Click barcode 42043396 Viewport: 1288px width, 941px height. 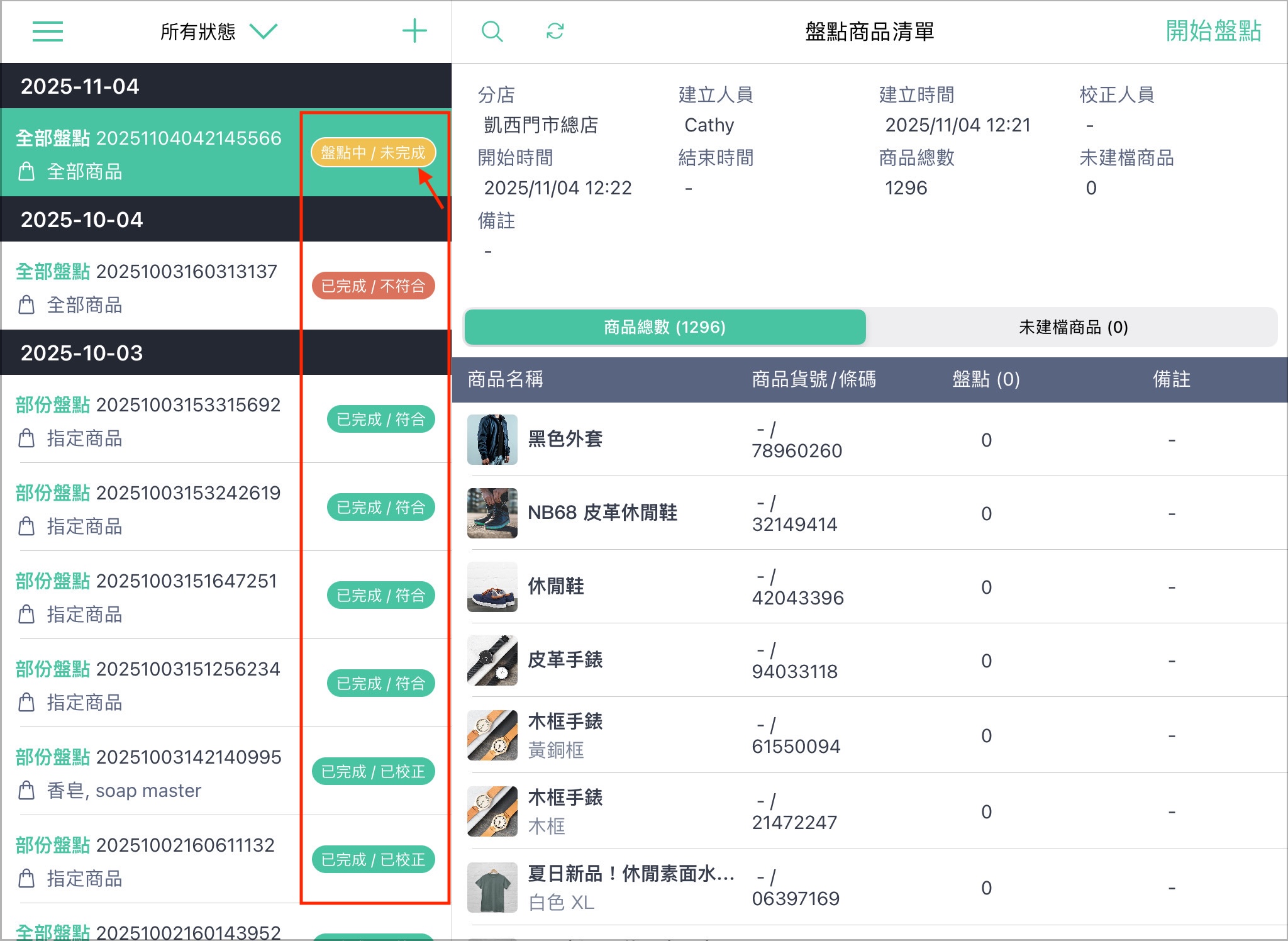click(798, 598)
